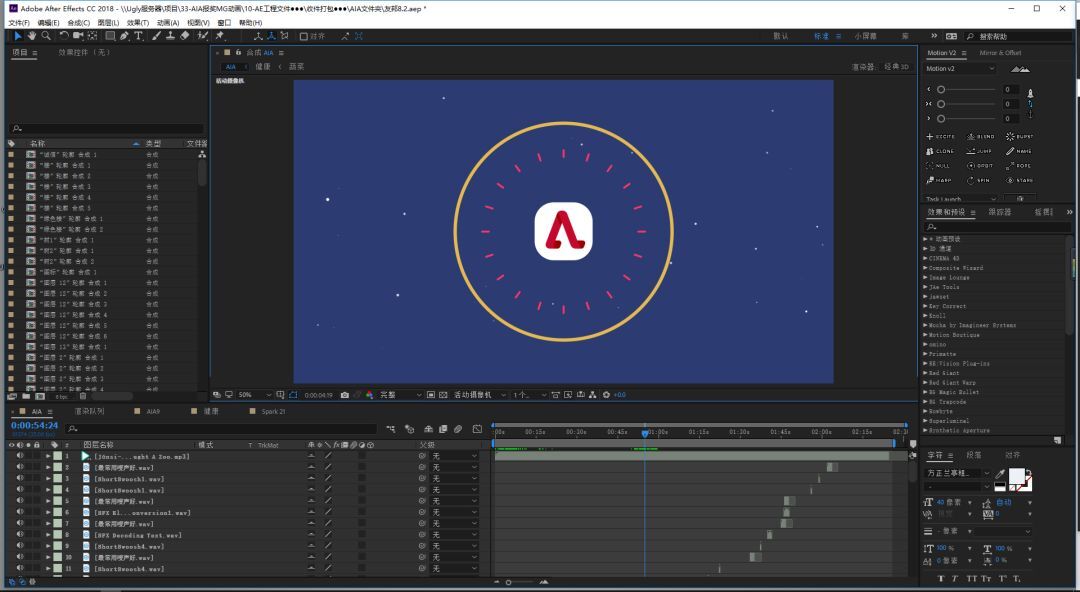Expand layer 2 properties triangle
Viewport: 1080px width, 592px height.
coord(48,467)
